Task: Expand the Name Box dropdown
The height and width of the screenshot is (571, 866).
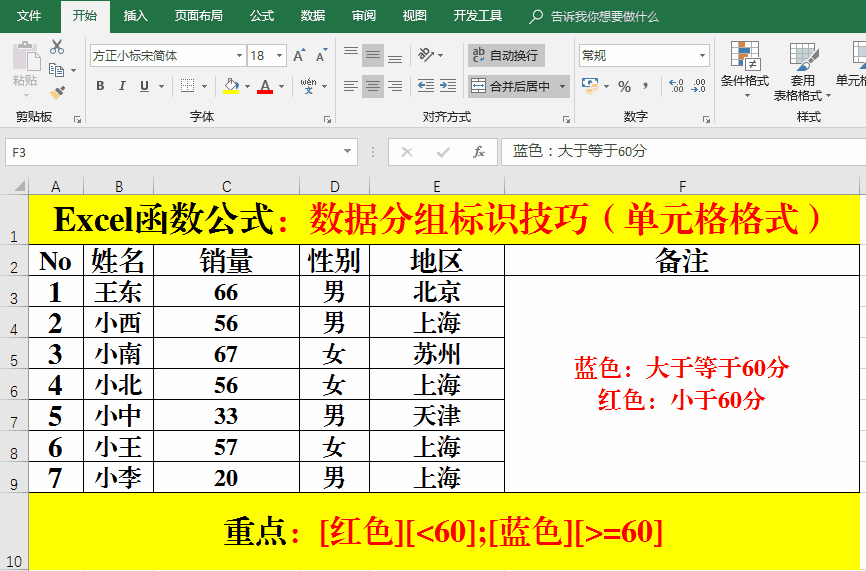Action: click(347, 151)
